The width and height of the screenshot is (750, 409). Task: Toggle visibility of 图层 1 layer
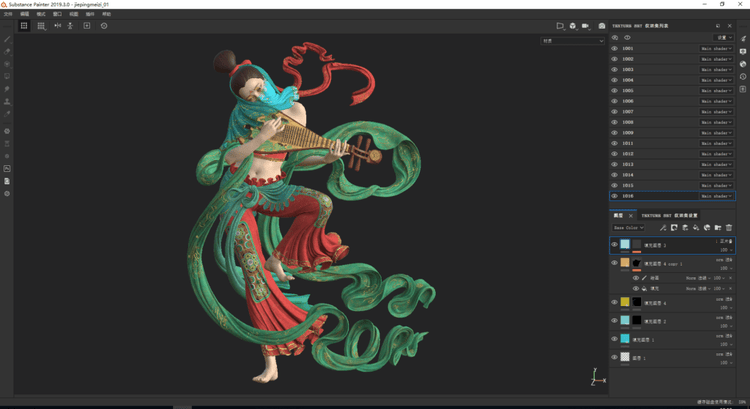tap(615, 357)
